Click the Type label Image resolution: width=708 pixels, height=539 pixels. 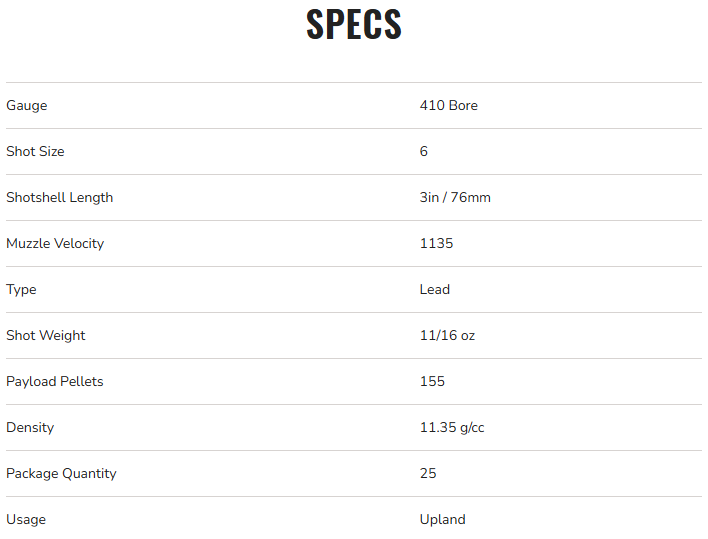point(21,289)
